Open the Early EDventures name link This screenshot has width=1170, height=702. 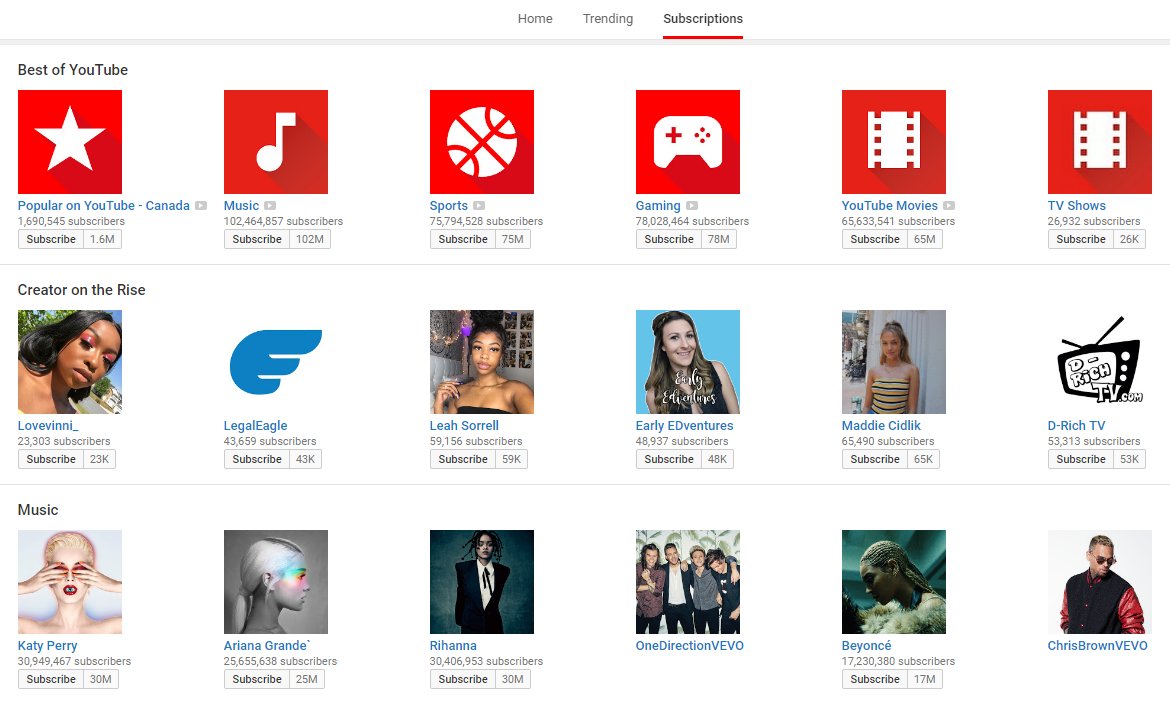(x=684, y=426)
